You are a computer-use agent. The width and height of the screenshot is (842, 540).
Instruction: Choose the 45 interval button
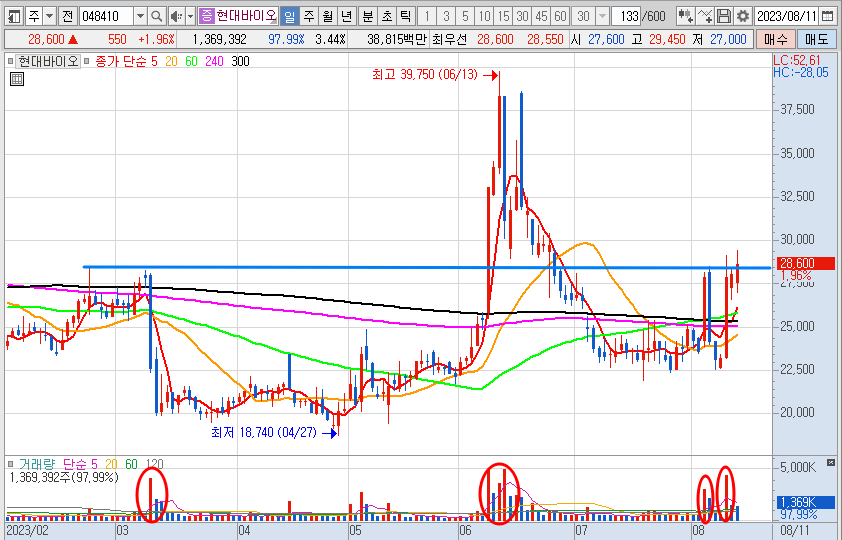coord(541,16)
